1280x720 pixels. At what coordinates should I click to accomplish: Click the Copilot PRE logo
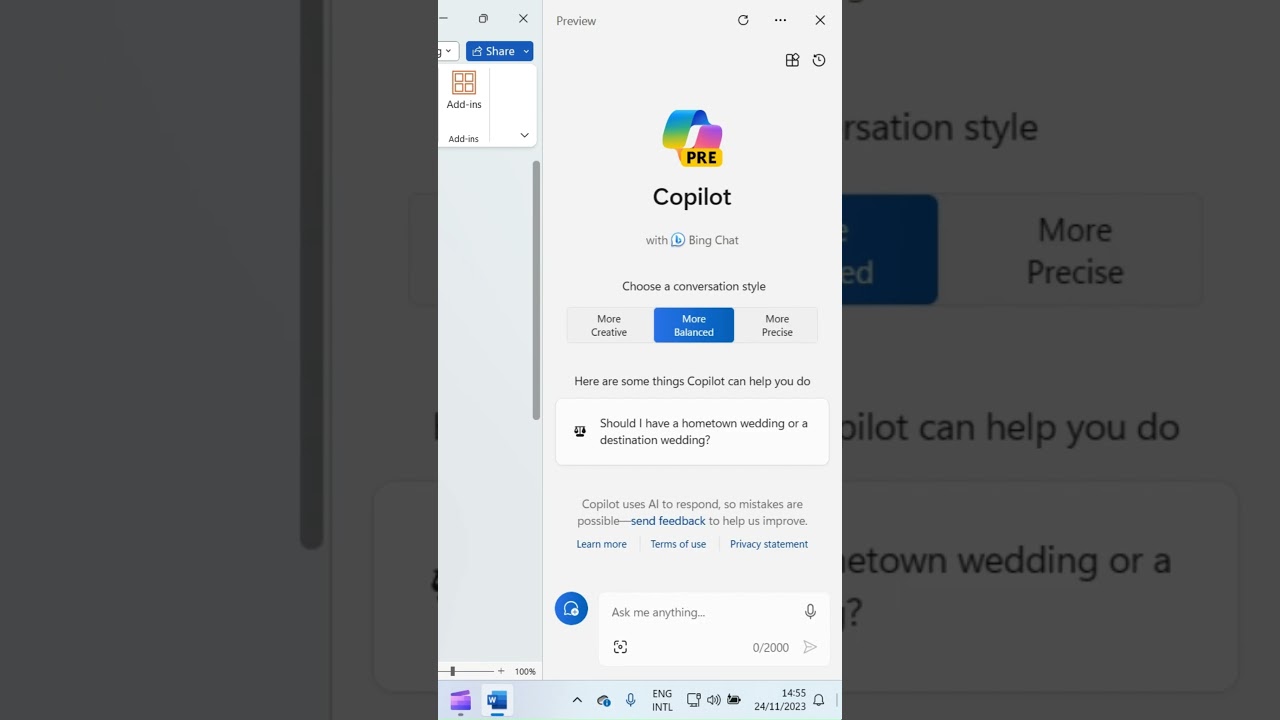pos(692,138)
